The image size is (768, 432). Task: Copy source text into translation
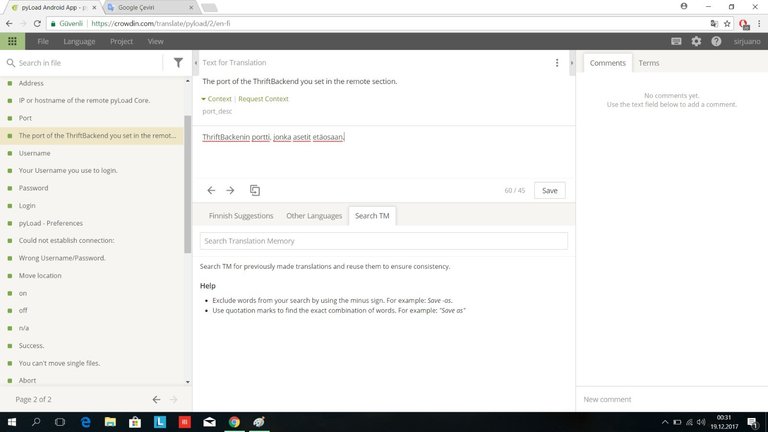[255, 191]
